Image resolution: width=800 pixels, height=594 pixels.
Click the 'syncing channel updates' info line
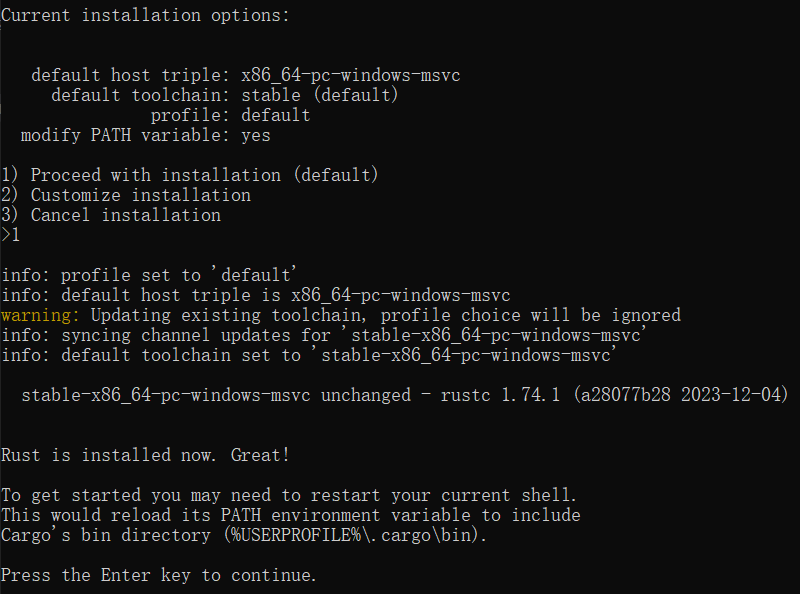click(324, 335)
